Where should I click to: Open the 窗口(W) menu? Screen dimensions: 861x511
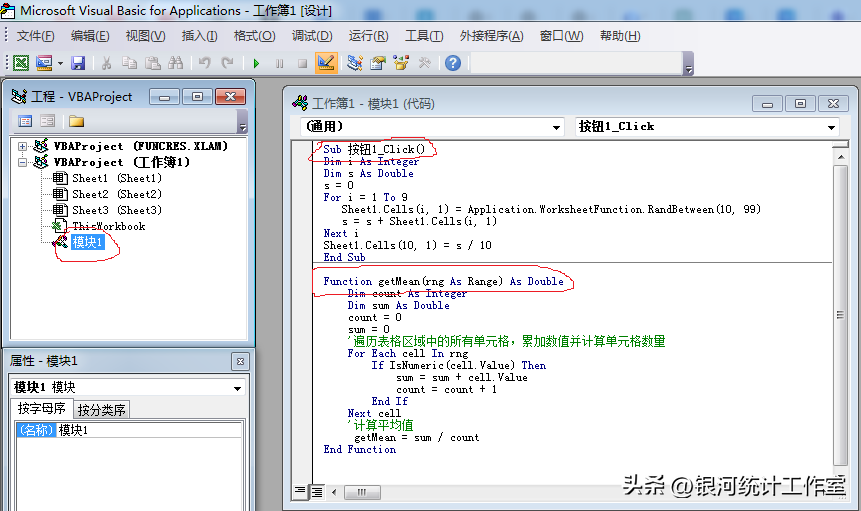click(561, 36)
